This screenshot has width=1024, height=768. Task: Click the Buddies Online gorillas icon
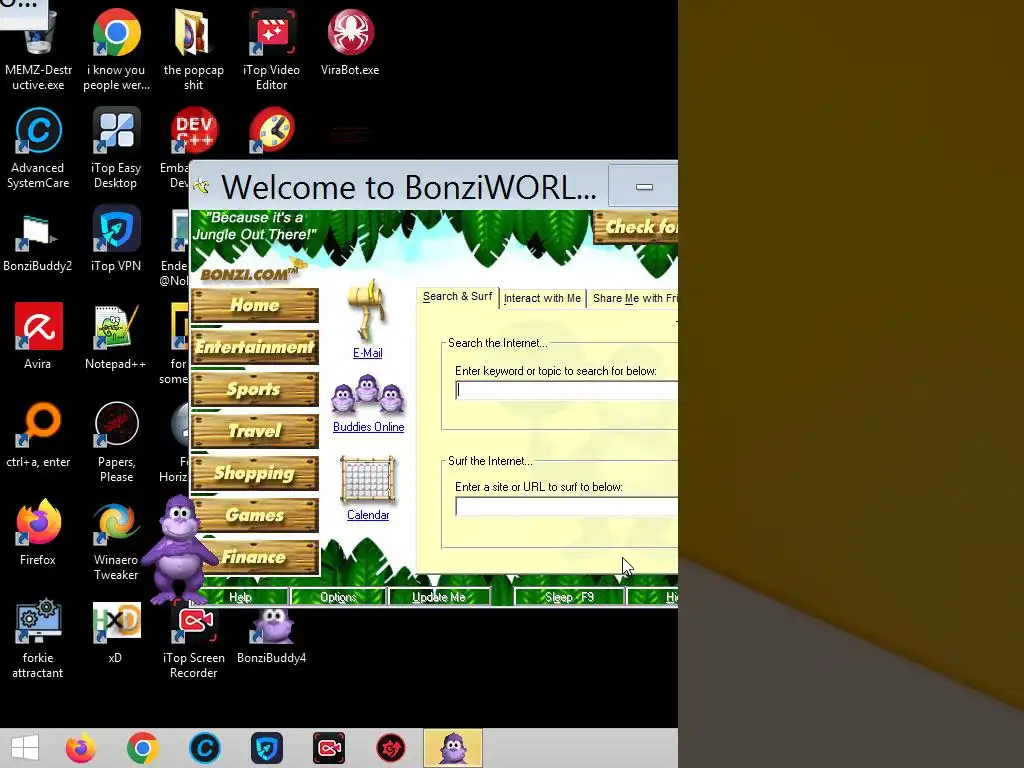tap(368, 393)
